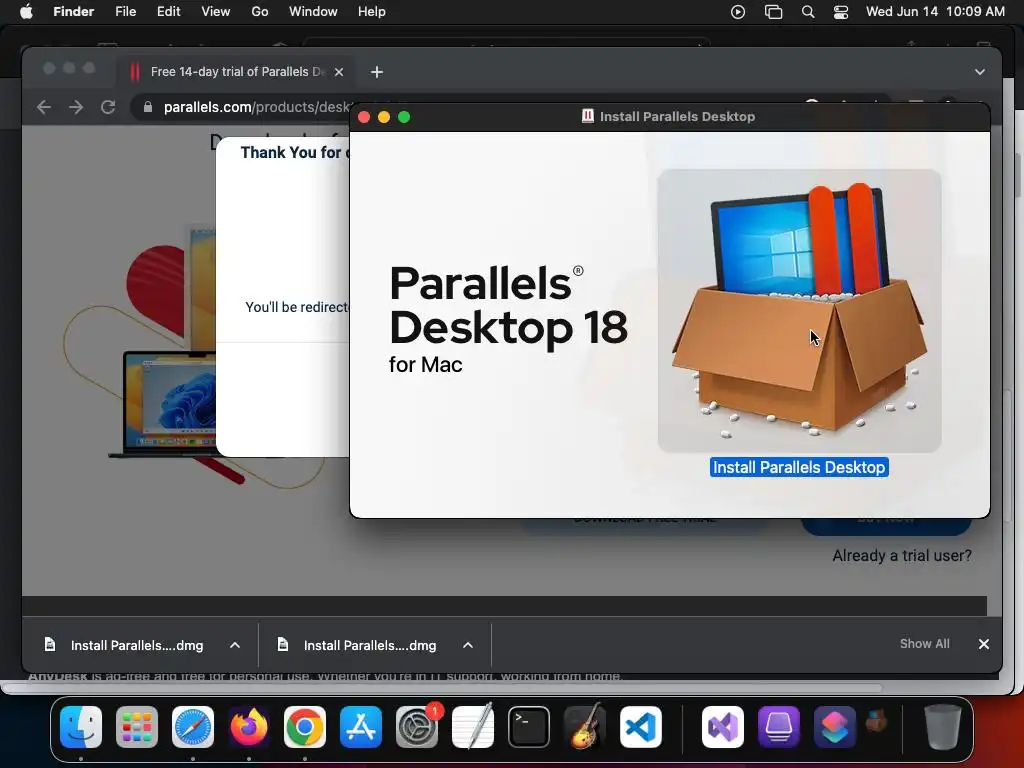Open the View menu
This screenshot has width=1024, height=768.
click(216, 12)
